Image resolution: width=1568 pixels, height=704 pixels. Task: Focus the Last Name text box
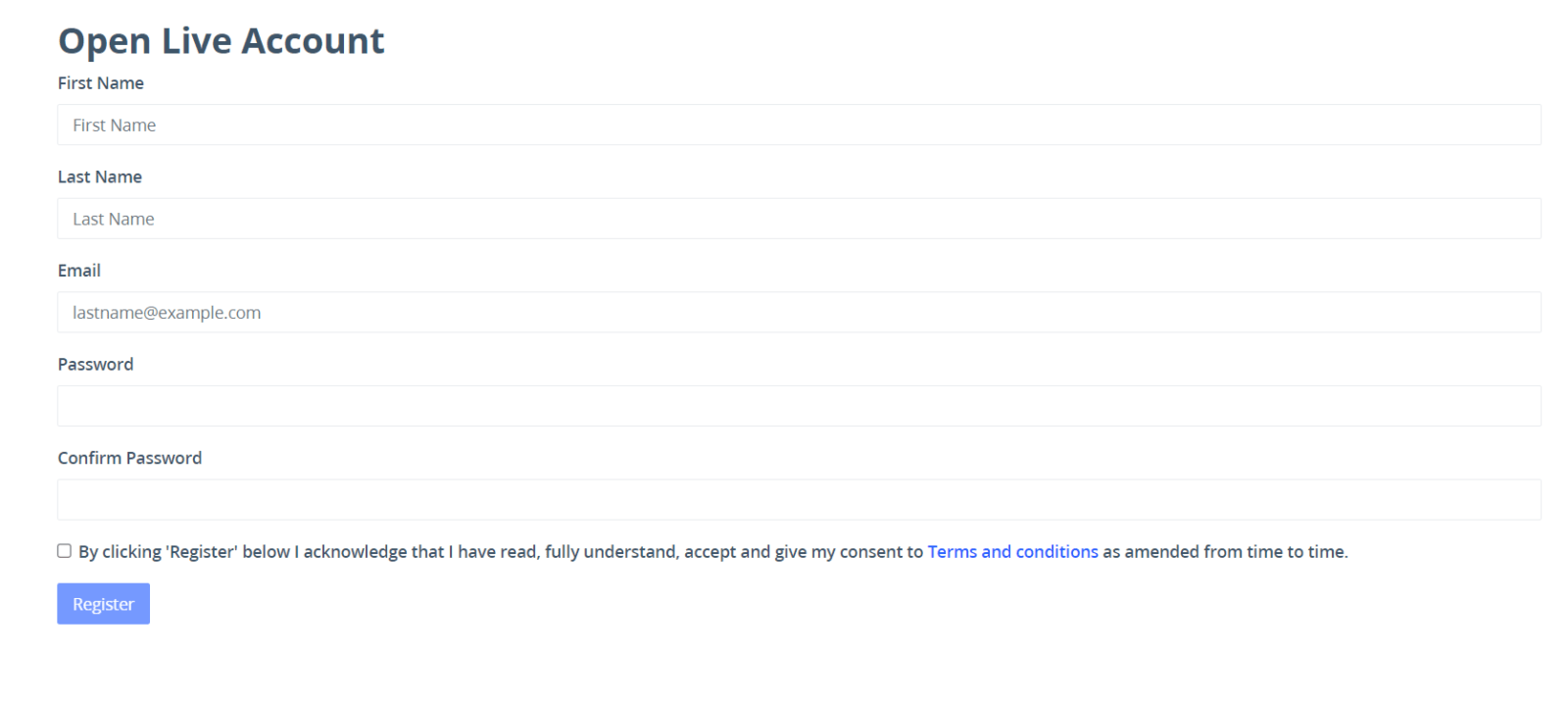coord(799,219)
